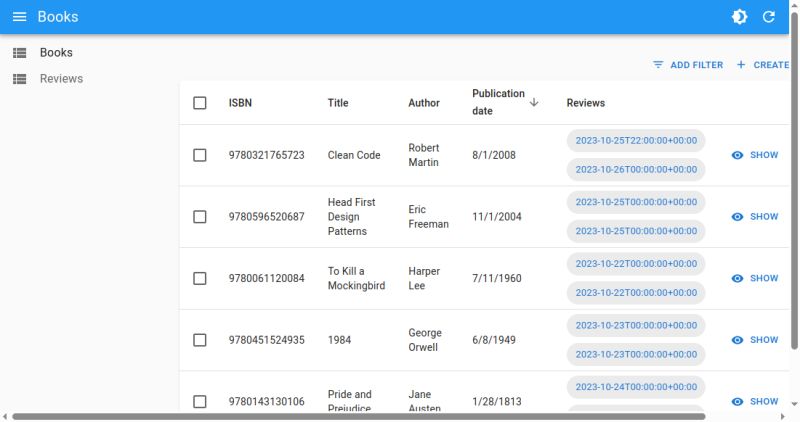This screenshot has width=800, height=422.
Task: Click the sort arrow beside Publication date
Action: [x=534, y=103]
